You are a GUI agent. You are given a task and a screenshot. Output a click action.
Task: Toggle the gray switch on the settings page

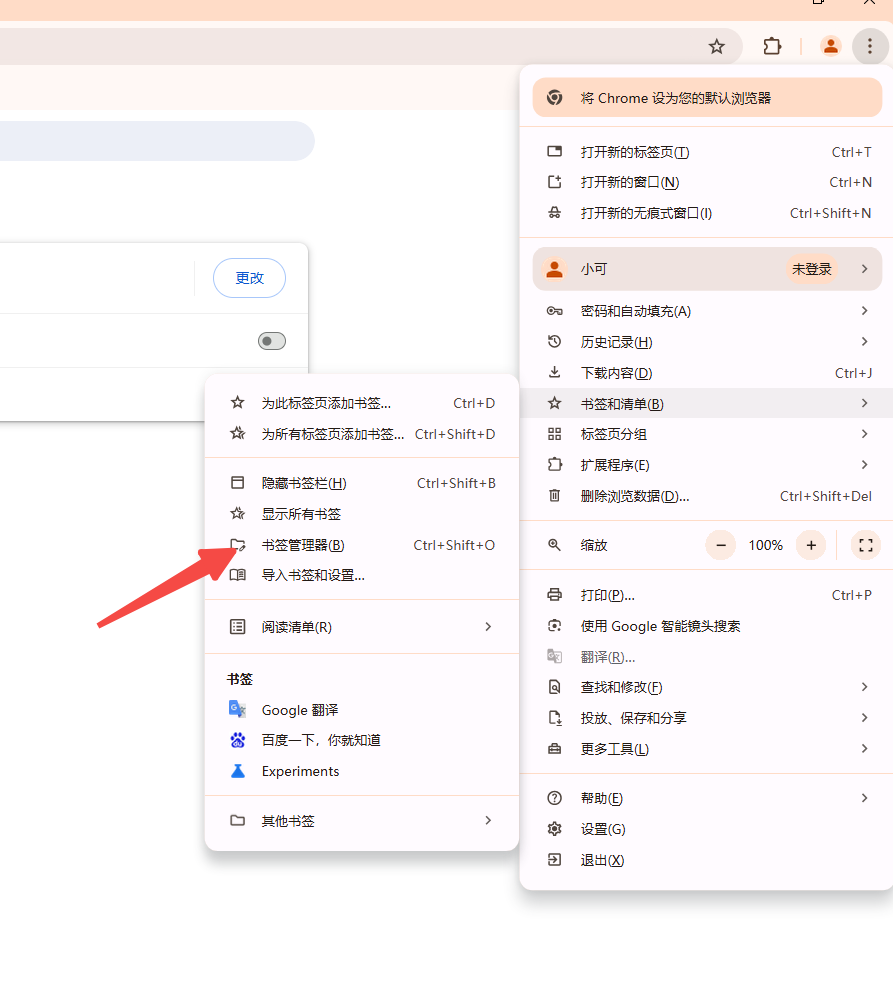click(272, 341)
